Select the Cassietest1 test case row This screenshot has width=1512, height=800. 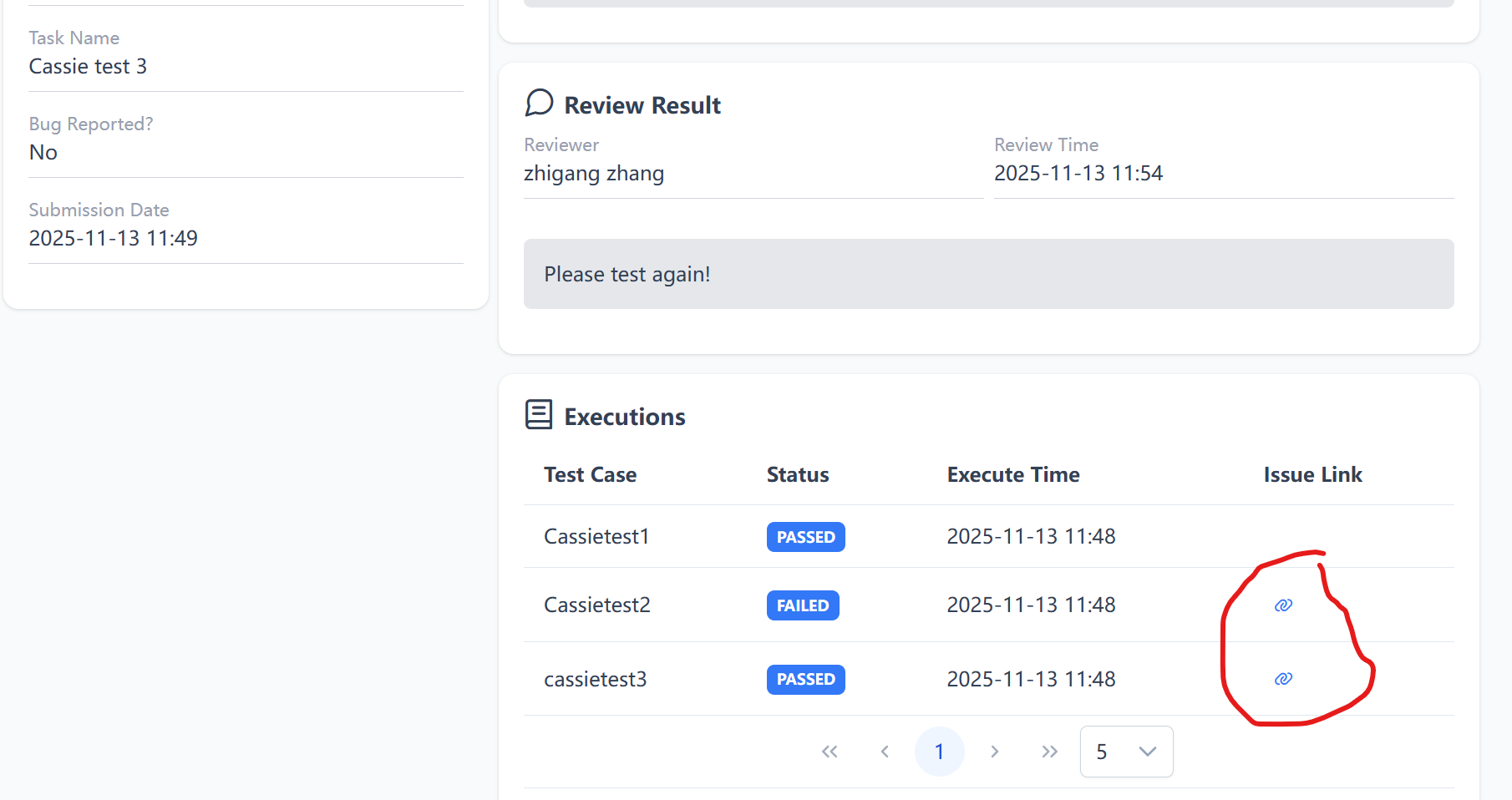(596, 536)
